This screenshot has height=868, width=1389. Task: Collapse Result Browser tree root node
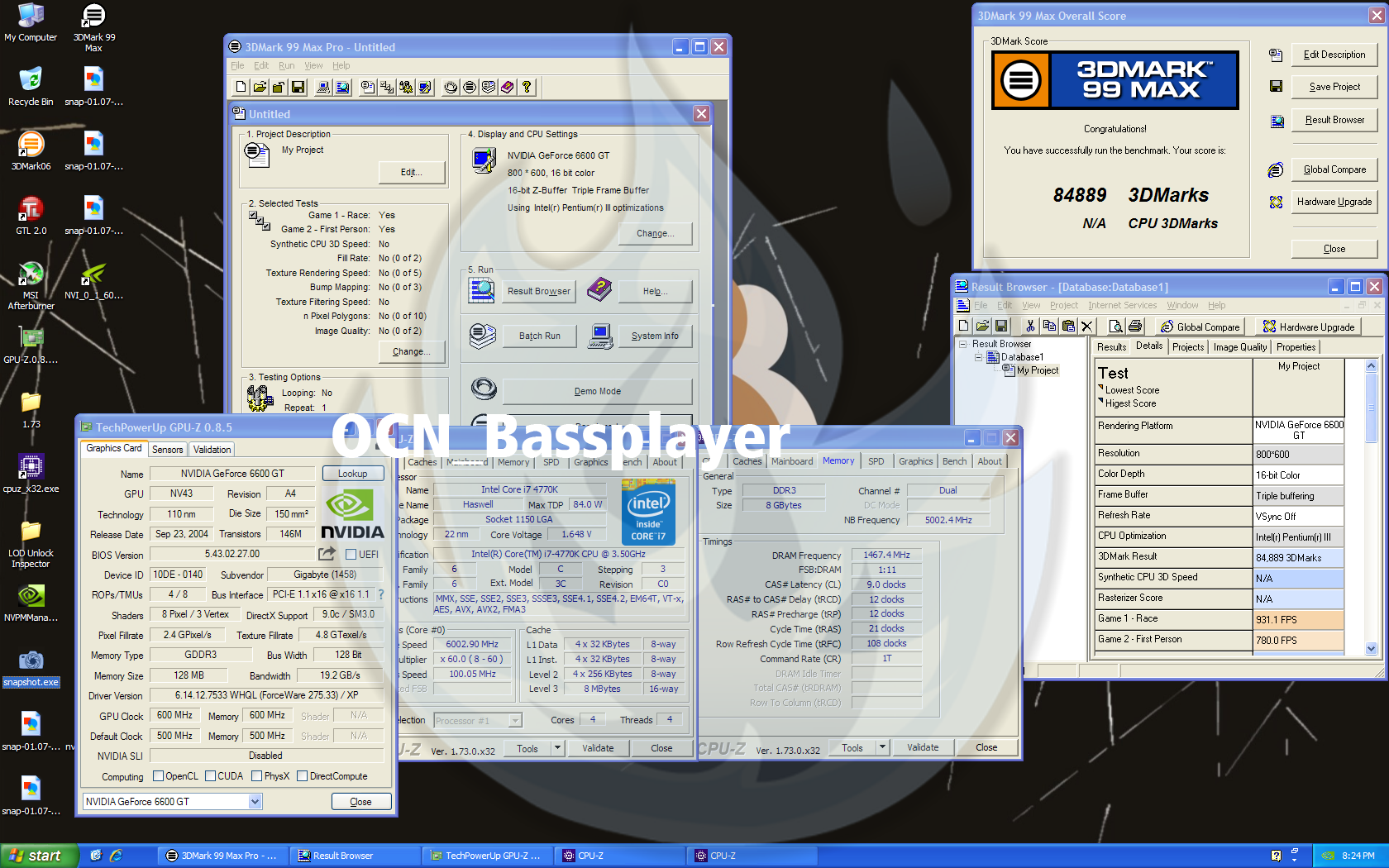pyautogui.click(x=963, y=344)
